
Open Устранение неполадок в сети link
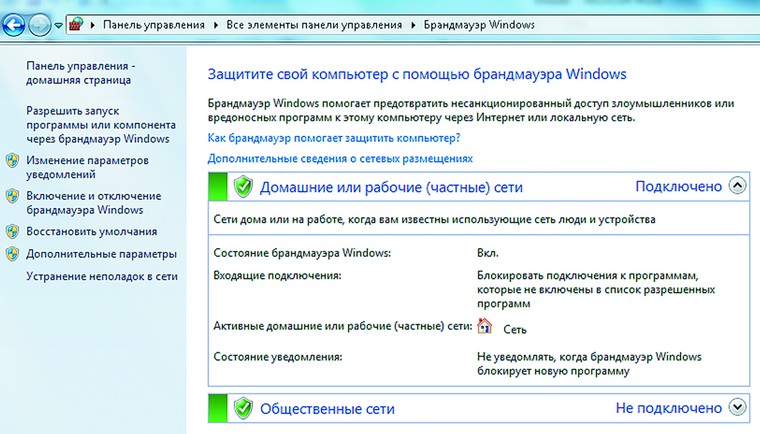pyautogui.click(x=102, y=276)
